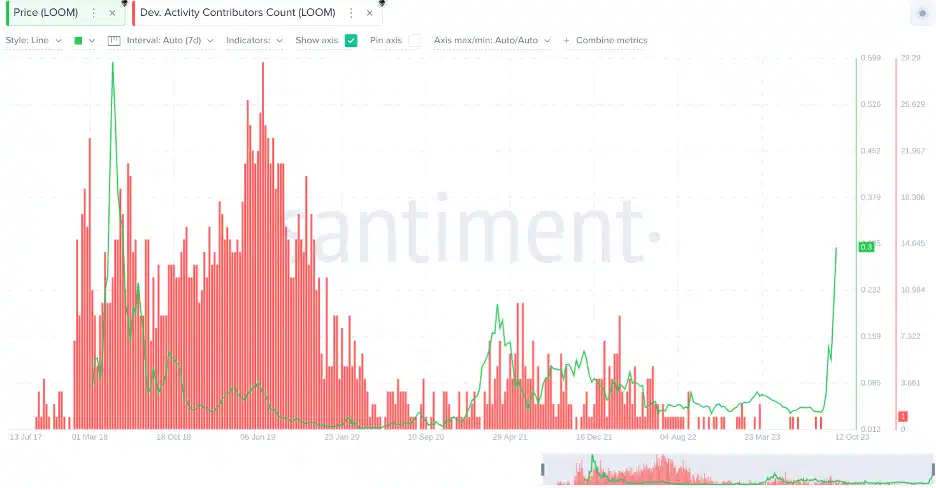Remove the Price (LOOM) metric

click(112, 13)
